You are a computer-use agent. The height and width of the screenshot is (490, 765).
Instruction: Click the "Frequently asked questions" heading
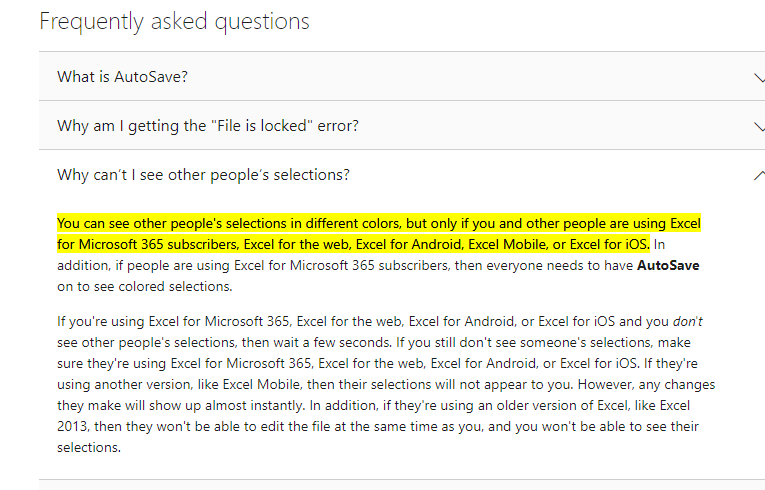pyautogui.click(x=175, y=21)
